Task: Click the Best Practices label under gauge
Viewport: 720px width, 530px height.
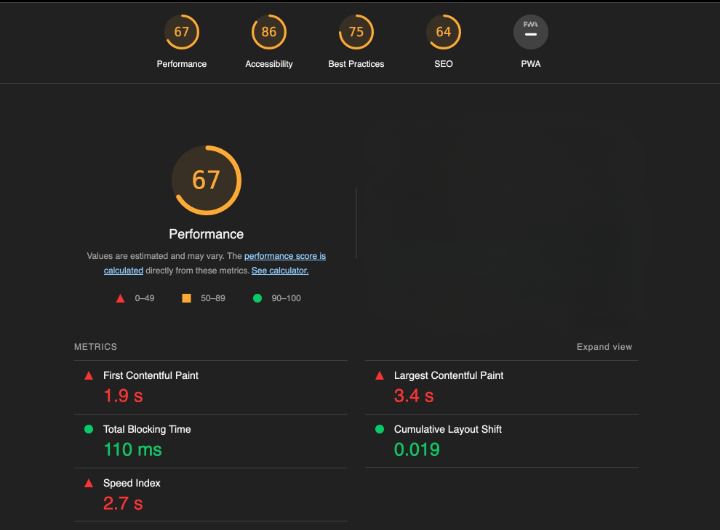Action: 356,64
